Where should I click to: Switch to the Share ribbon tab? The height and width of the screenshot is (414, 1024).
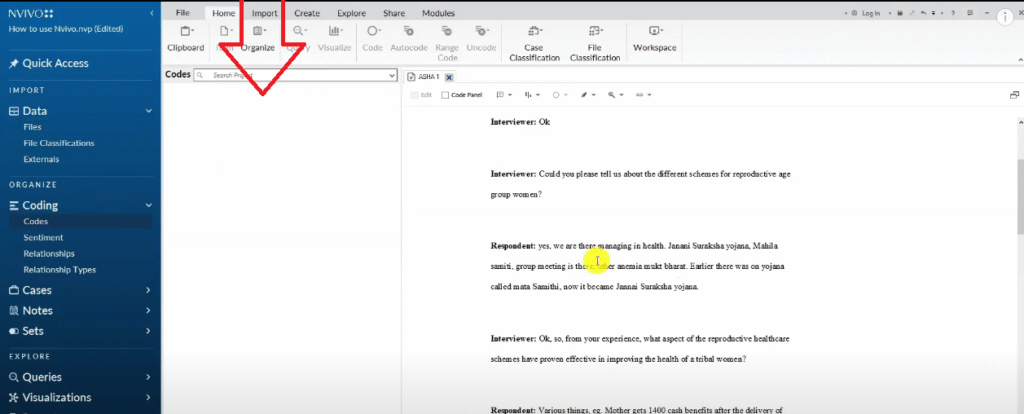(394, 13)
